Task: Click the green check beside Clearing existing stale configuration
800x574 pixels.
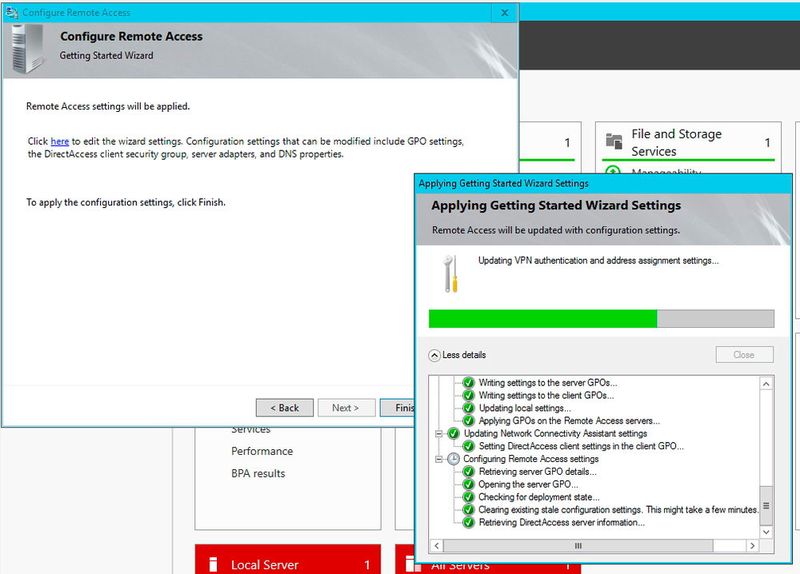Action: [468, 510]
